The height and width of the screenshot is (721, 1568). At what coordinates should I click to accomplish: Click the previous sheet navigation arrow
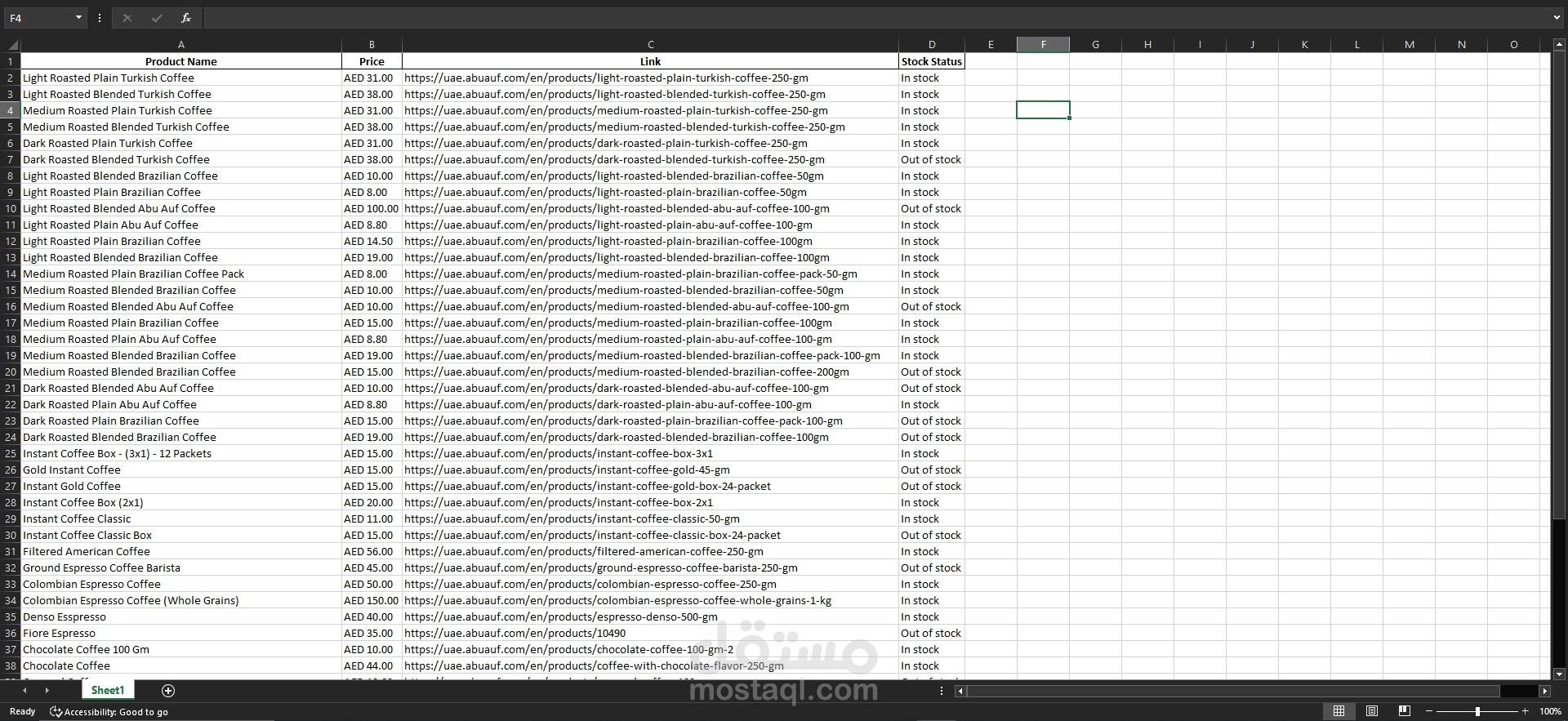coord(24,691)
